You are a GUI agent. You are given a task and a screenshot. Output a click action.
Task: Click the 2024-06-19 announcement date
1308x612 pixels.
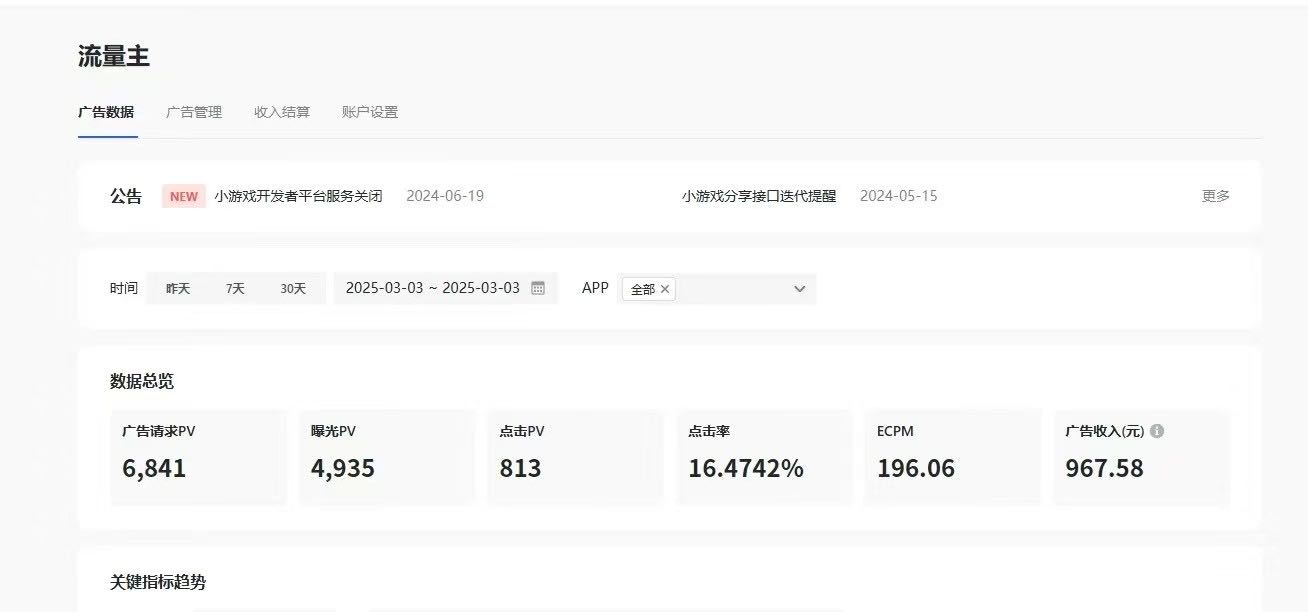445,196
